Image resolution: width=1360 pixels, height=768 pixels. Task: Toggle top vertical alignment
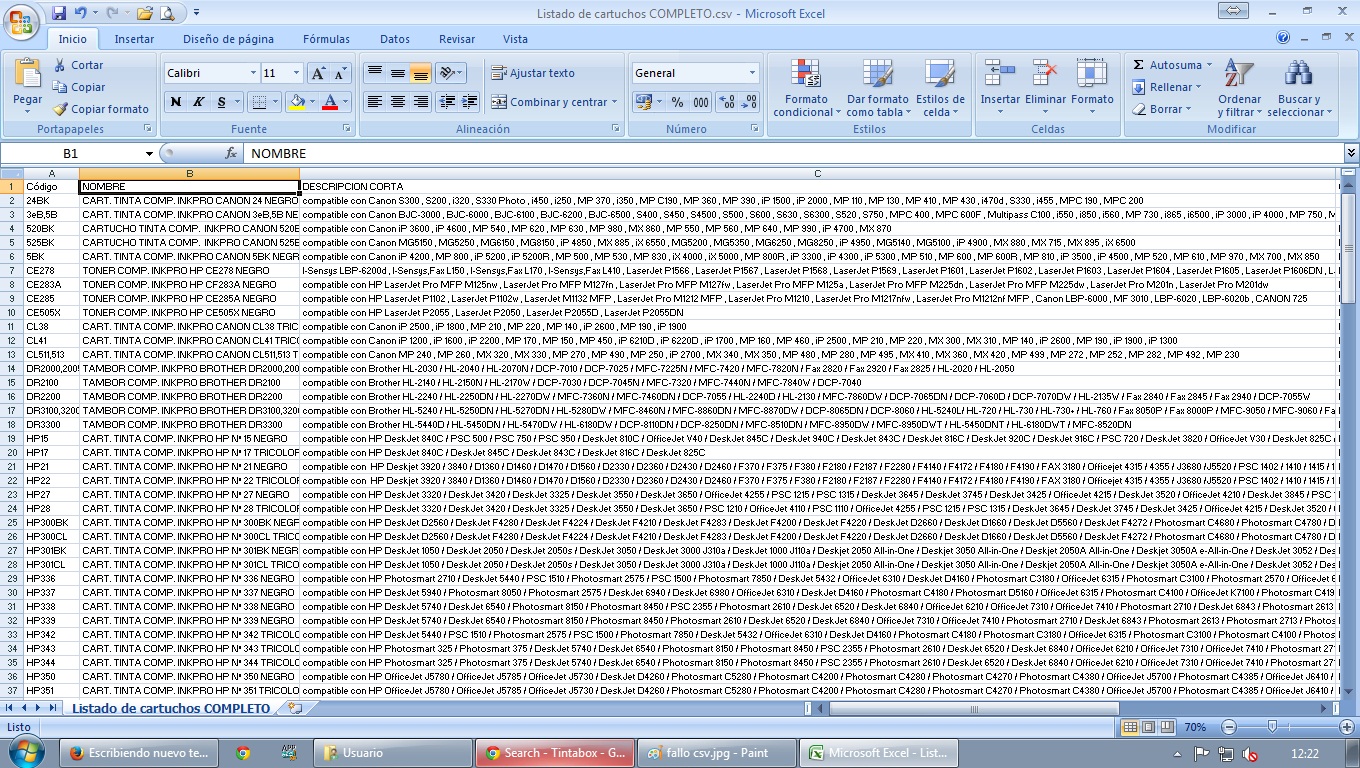[x=374, y=73]
